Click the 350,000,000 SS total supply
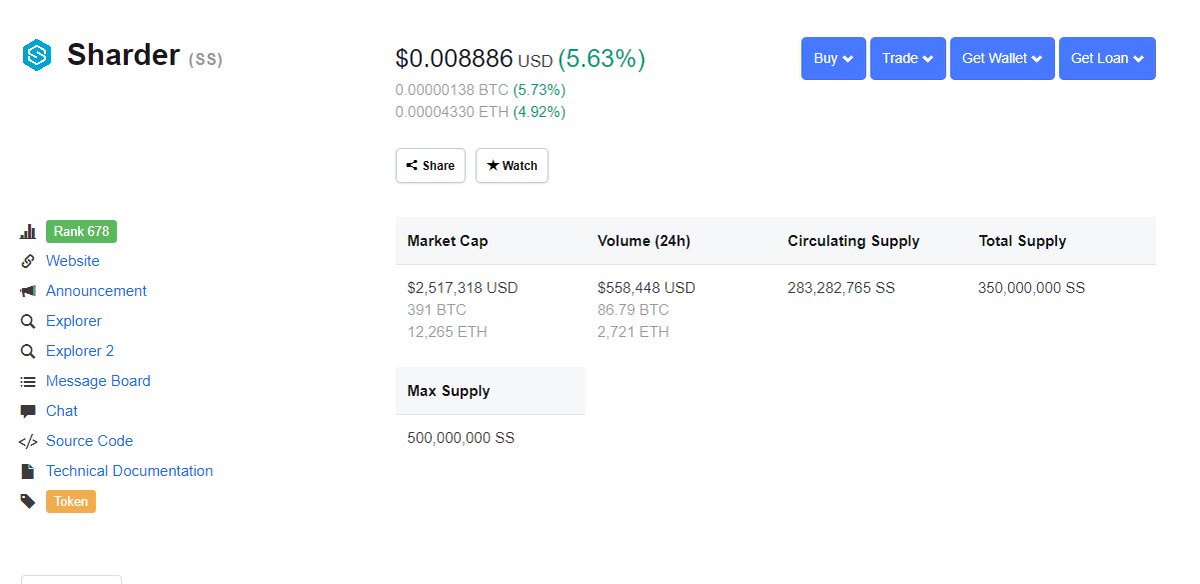Screen dimensions: 1200x584 pyautogui.click(x=1032, y=288)
